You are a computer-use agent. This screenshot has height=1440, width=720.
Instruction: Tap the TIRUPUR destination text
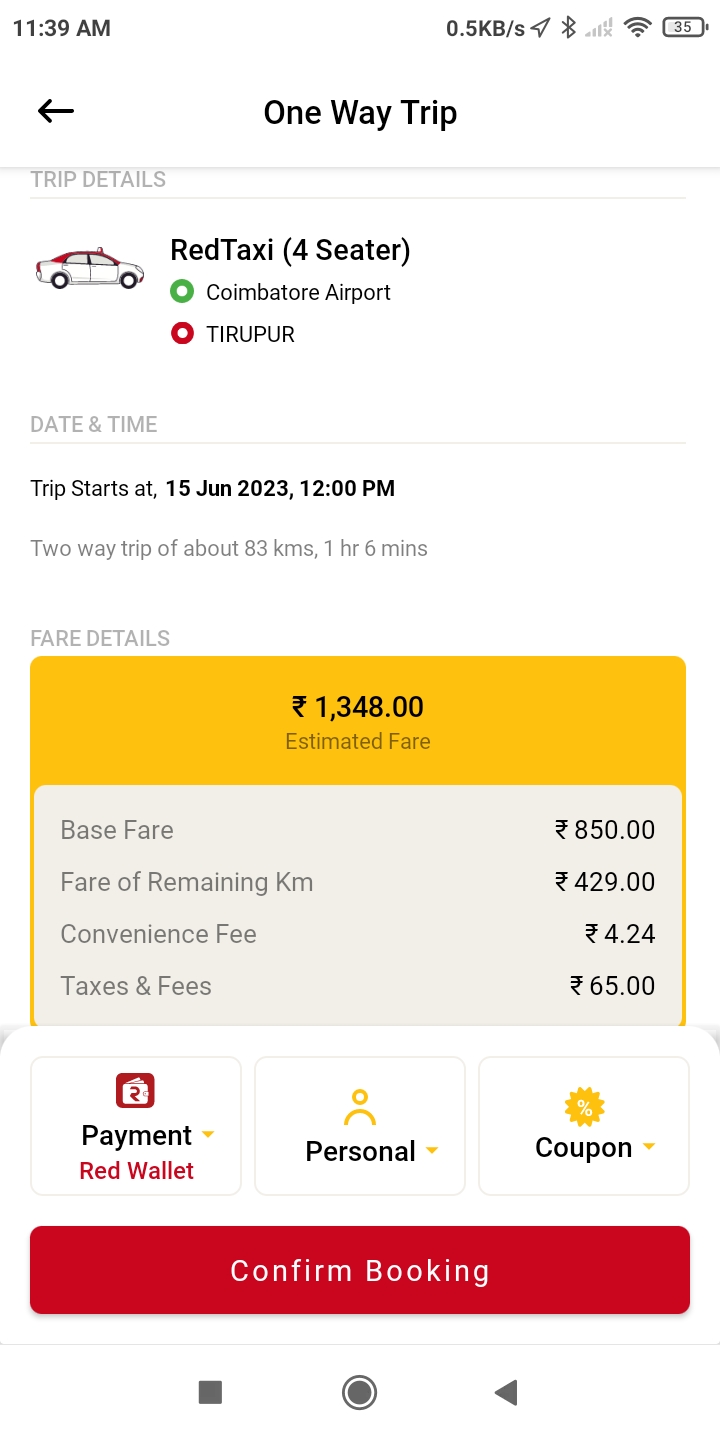tap(250, 334)
